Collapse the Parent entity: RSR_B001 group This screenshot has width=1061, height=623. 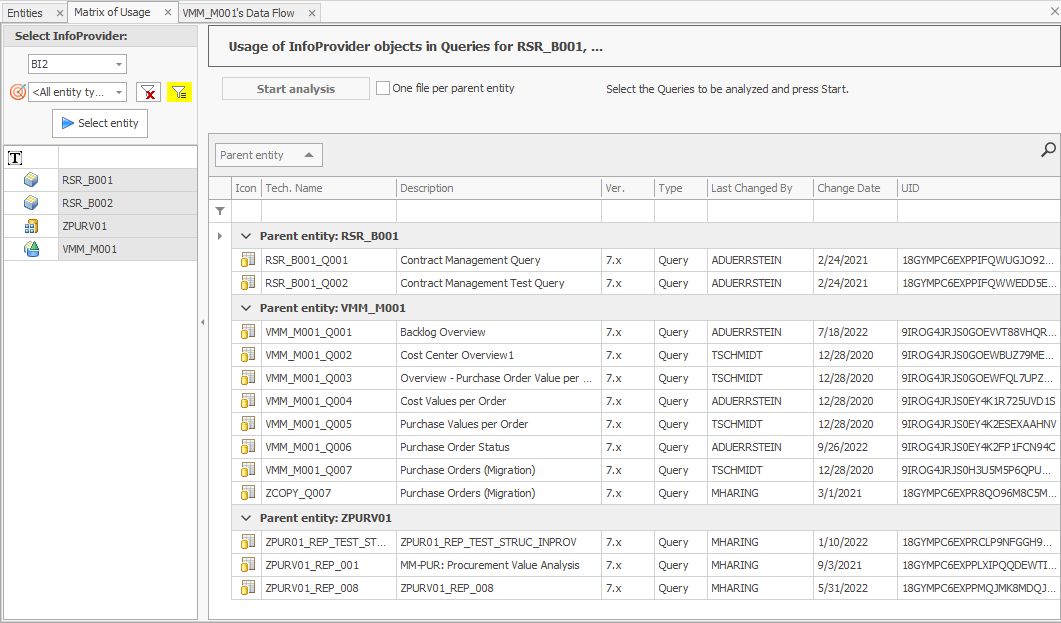click(246, 236)
